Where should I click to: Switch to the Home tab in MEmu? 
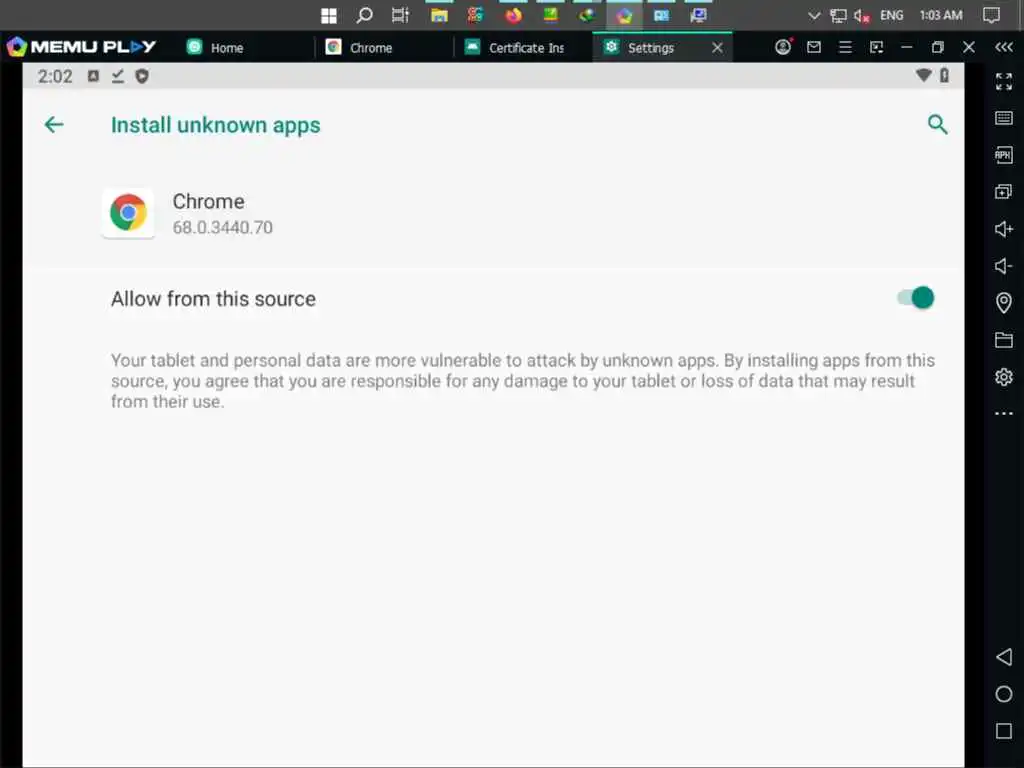[216, 47]
